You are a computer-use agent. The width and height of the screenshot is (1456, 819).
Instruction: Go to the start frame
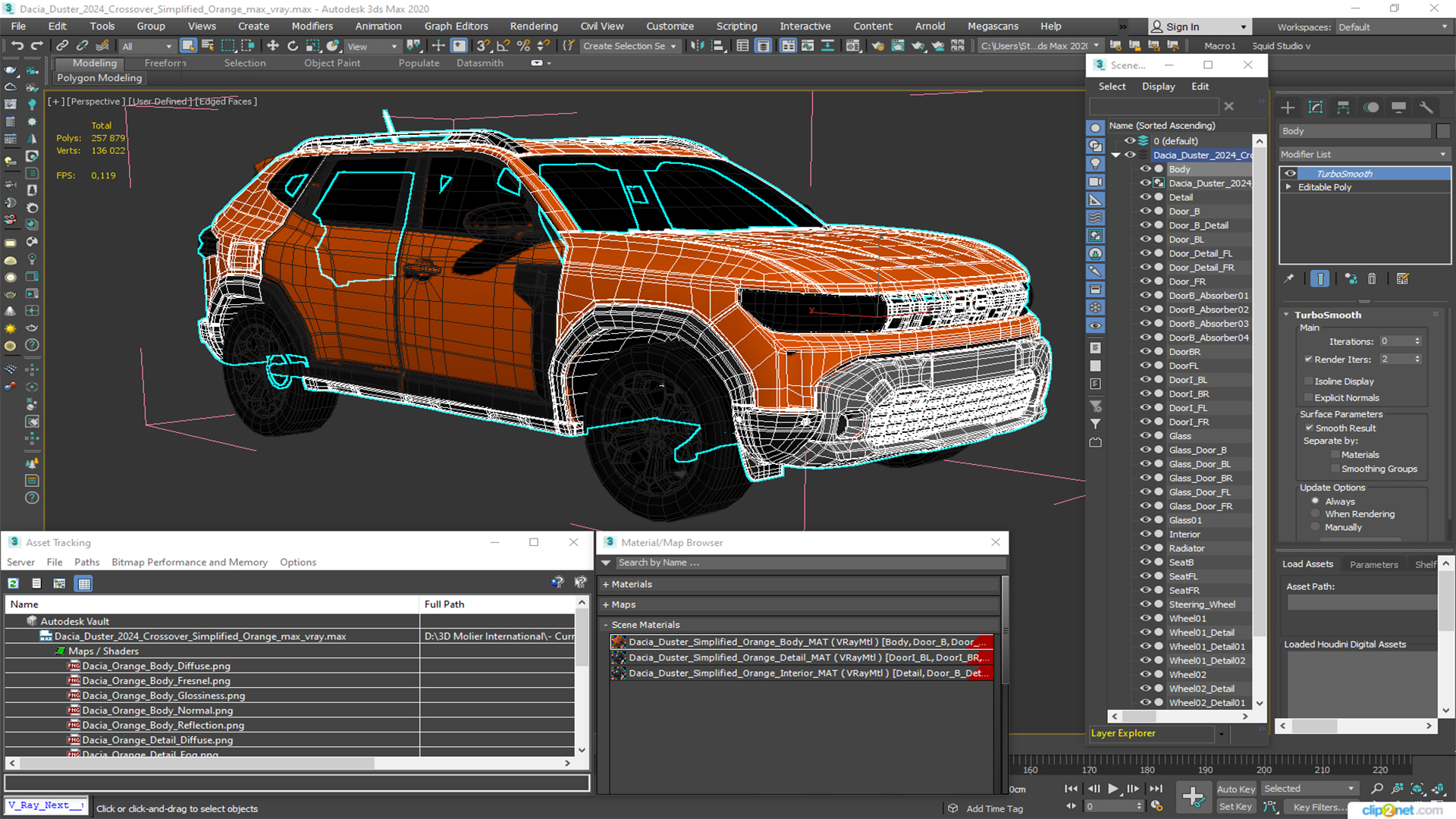coord(1071,789)
